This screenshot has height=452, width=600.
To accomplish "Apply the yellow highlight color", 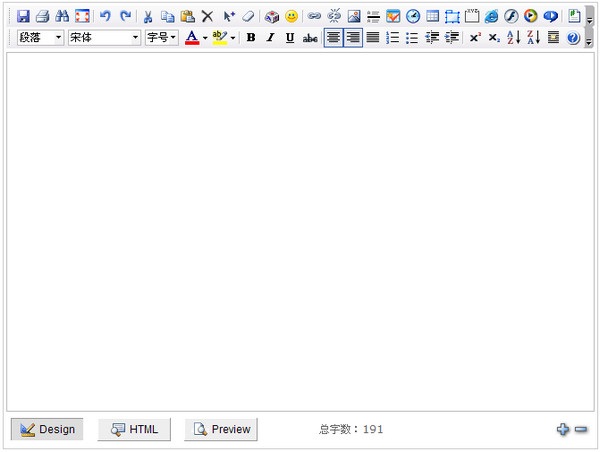I will tap(220, 38).
